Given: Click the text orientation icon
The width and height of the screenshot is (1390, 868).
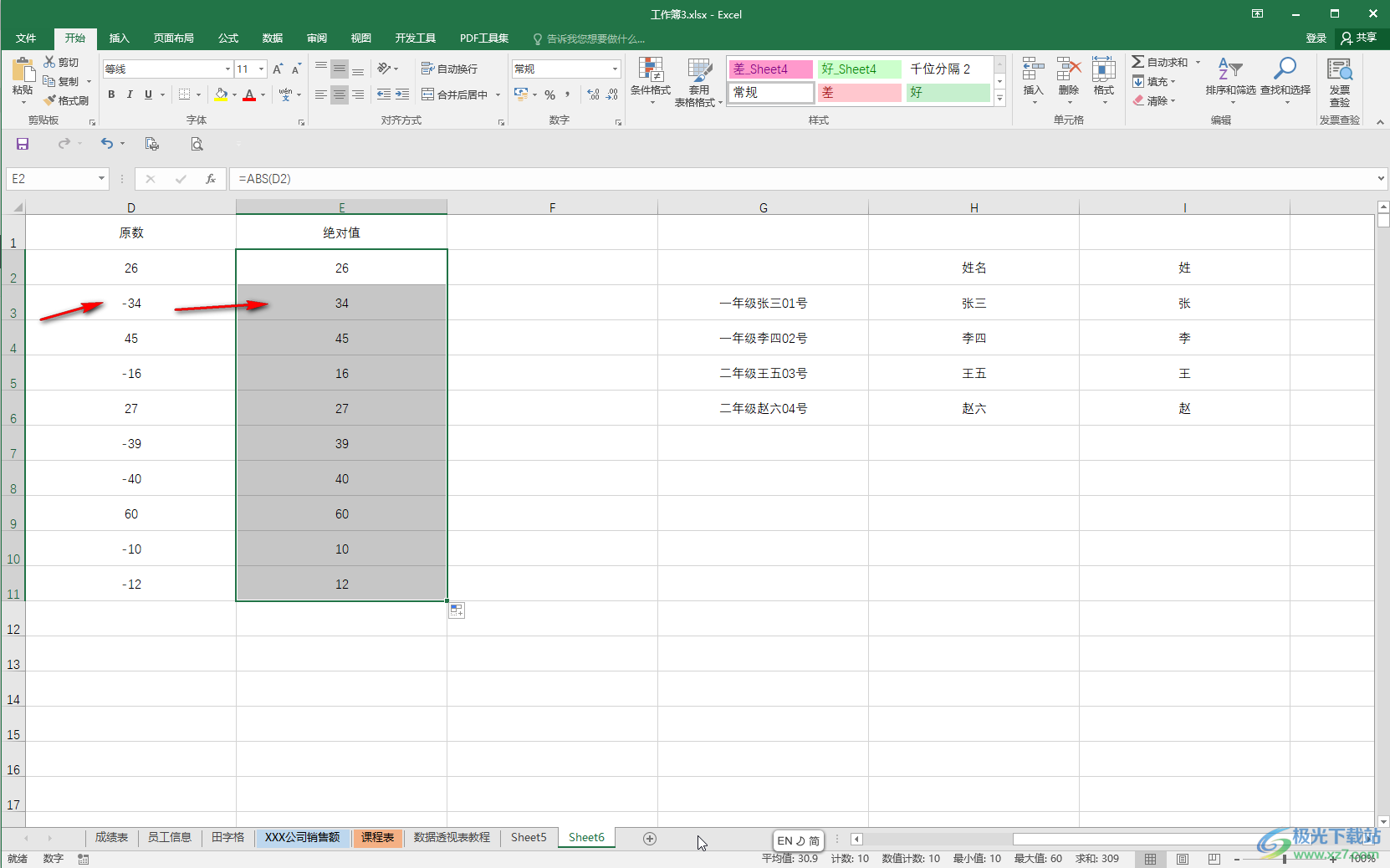Looking at the screenshot, I should [x=384, y=69].
